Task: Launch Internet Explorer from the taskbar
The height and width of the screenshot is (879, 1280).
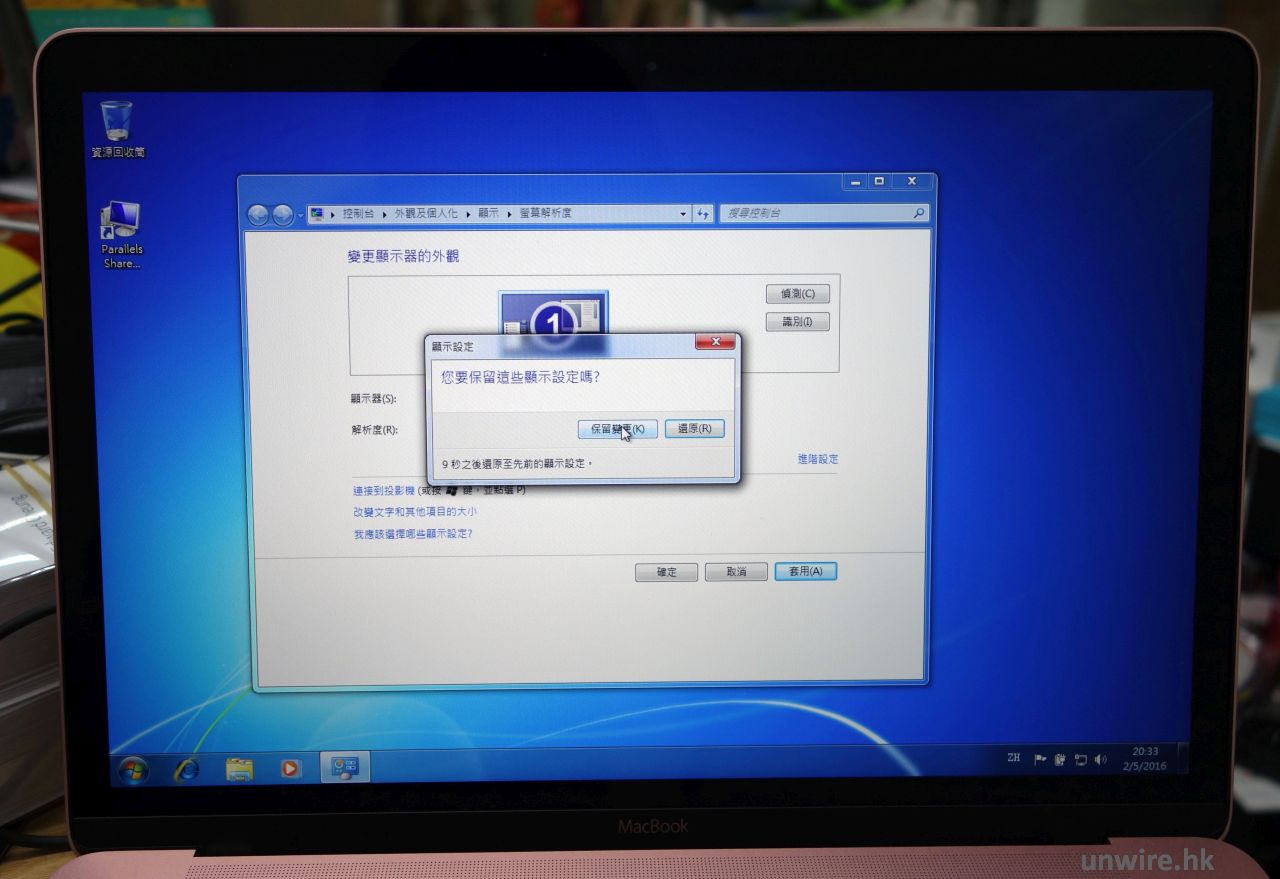Action: tap(187, 769)
